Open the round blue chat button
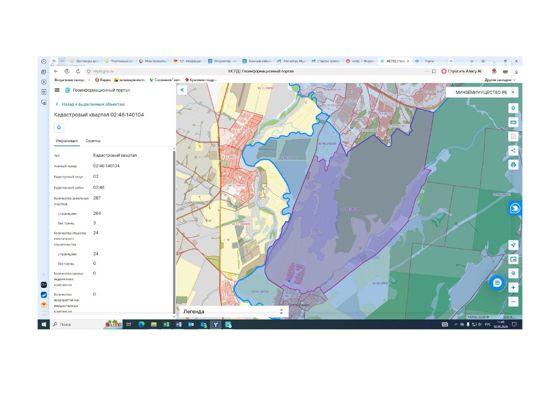Viewport: 560px width, 396px height. click(x=497, y=283)
